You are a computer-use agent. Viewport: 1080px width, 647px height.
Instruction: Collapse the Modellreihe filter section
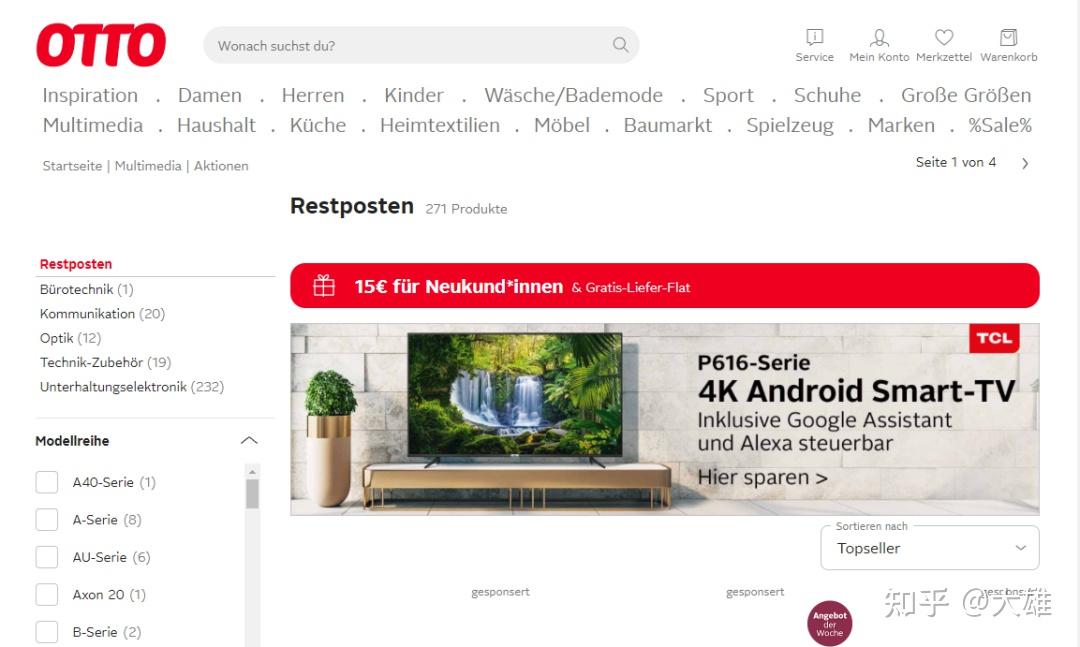click(x=249, y=440)
